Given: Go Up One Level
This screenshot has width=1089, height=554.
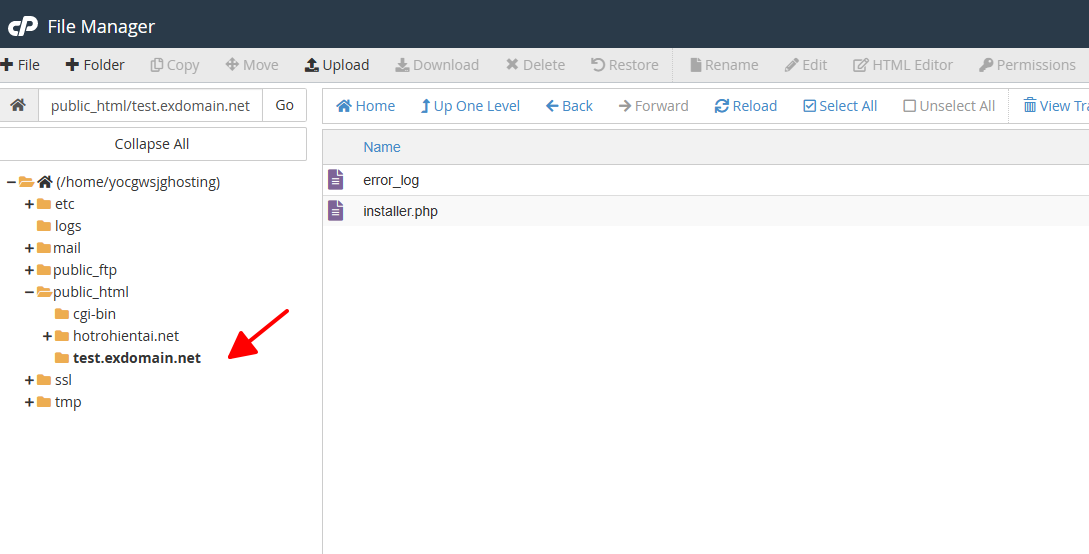Looking at the screenshot, I should (469, 106).
